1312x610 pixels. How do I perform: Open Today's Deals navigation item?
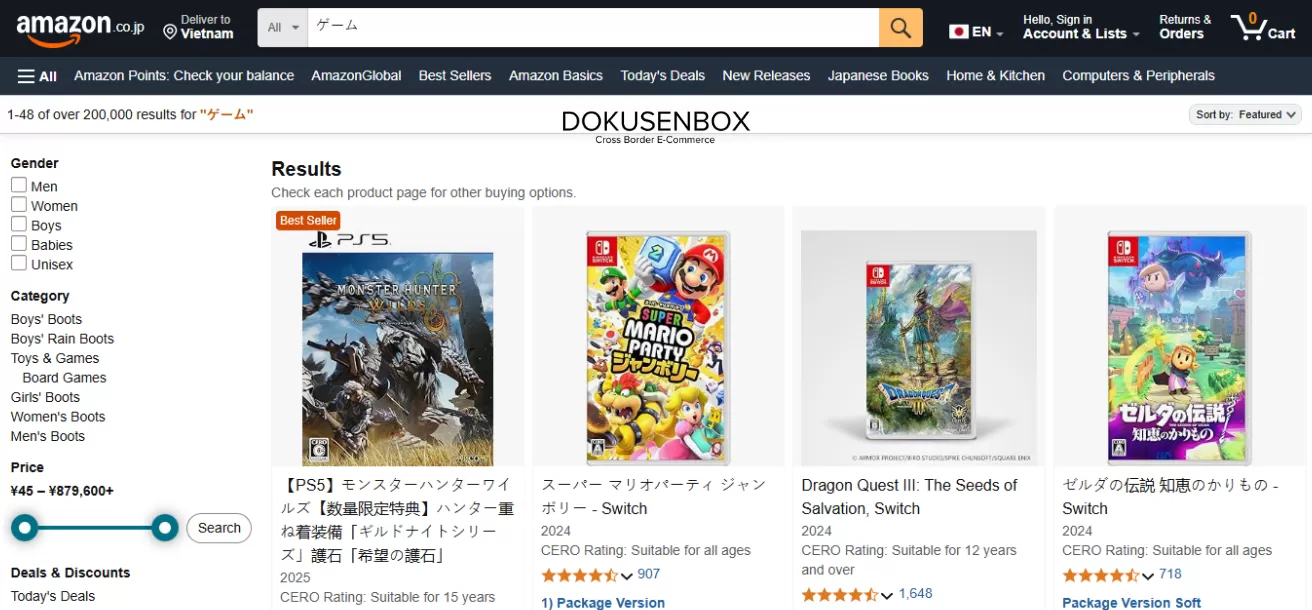662,76
